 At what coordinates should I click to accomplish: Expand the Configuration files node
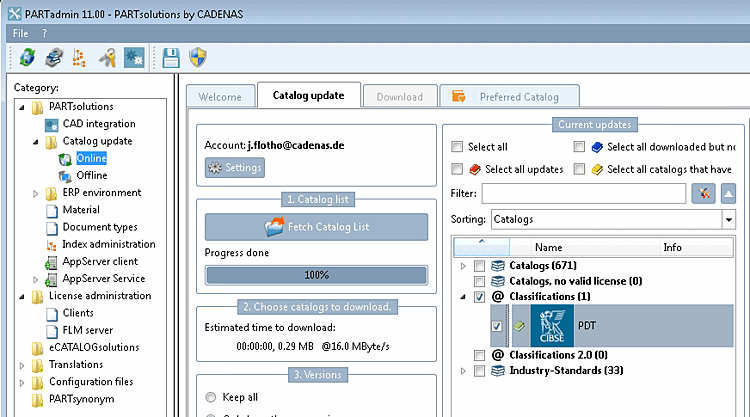coord(22,383)
